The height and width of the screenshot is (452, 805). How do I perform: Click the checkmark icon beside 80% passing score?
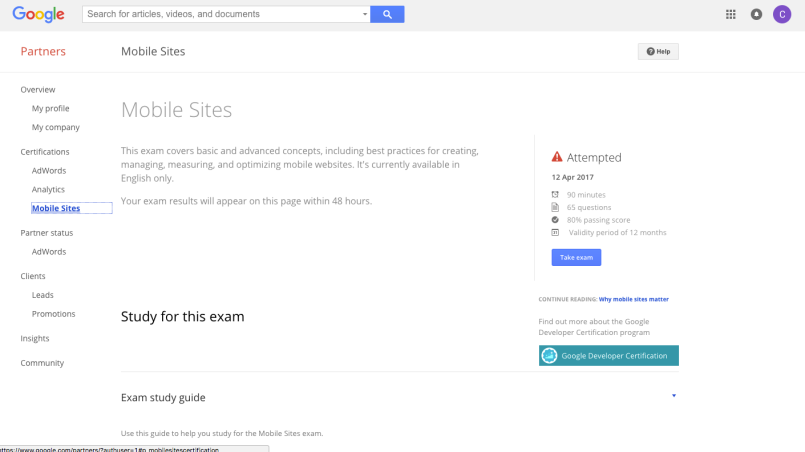tap(555, 220)
